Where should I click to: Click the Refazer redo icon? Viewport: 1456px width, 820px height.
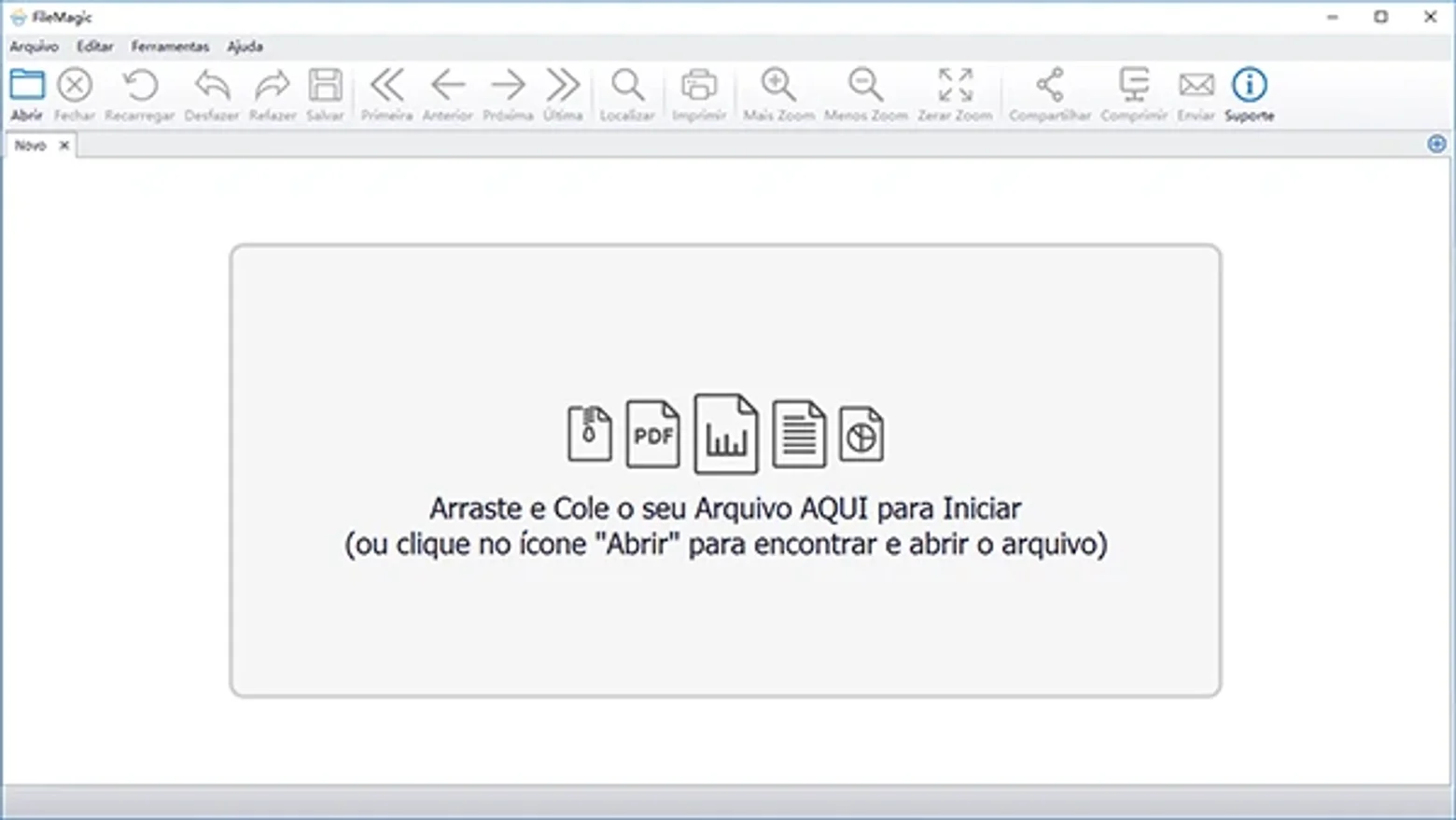(x=273, y=85)
